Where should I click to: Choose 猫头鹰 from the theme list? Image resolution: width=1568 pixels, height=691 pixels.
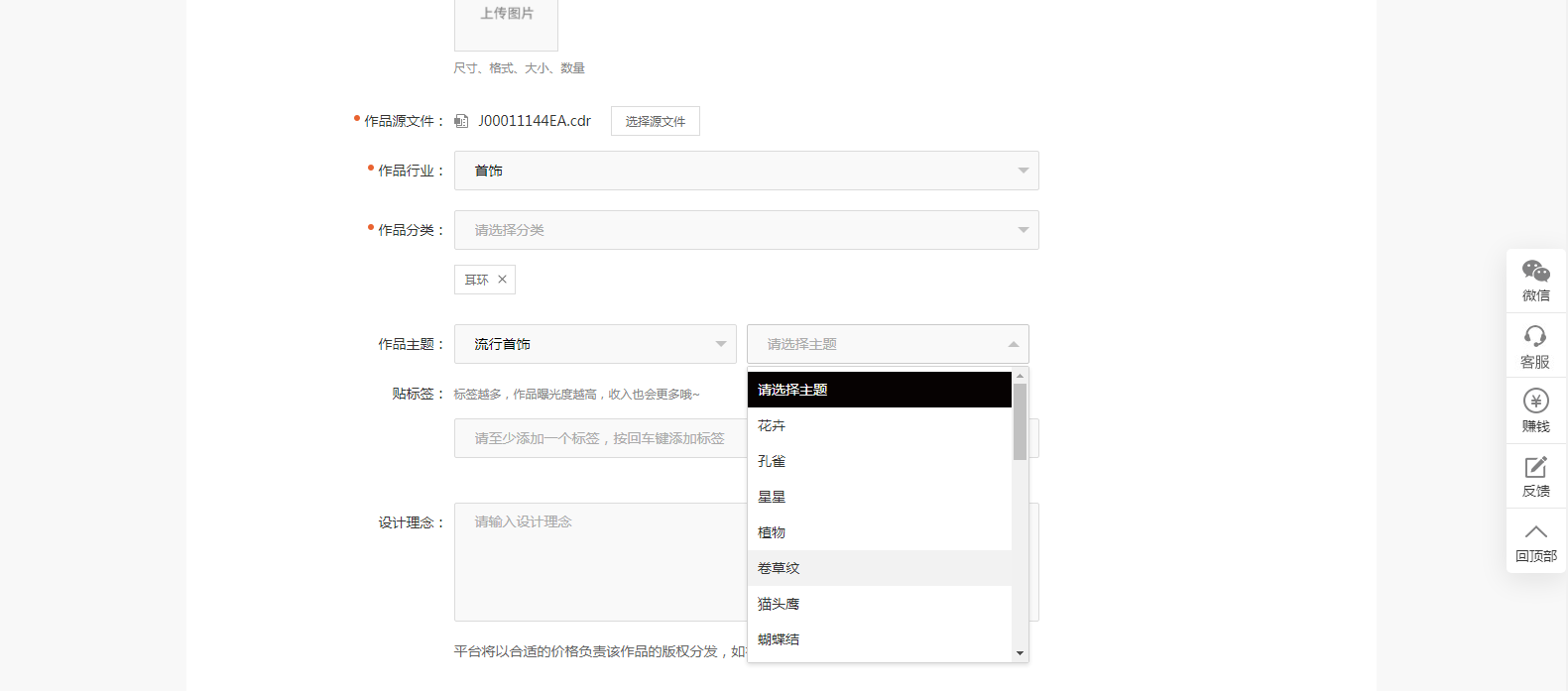click(880, 604)
